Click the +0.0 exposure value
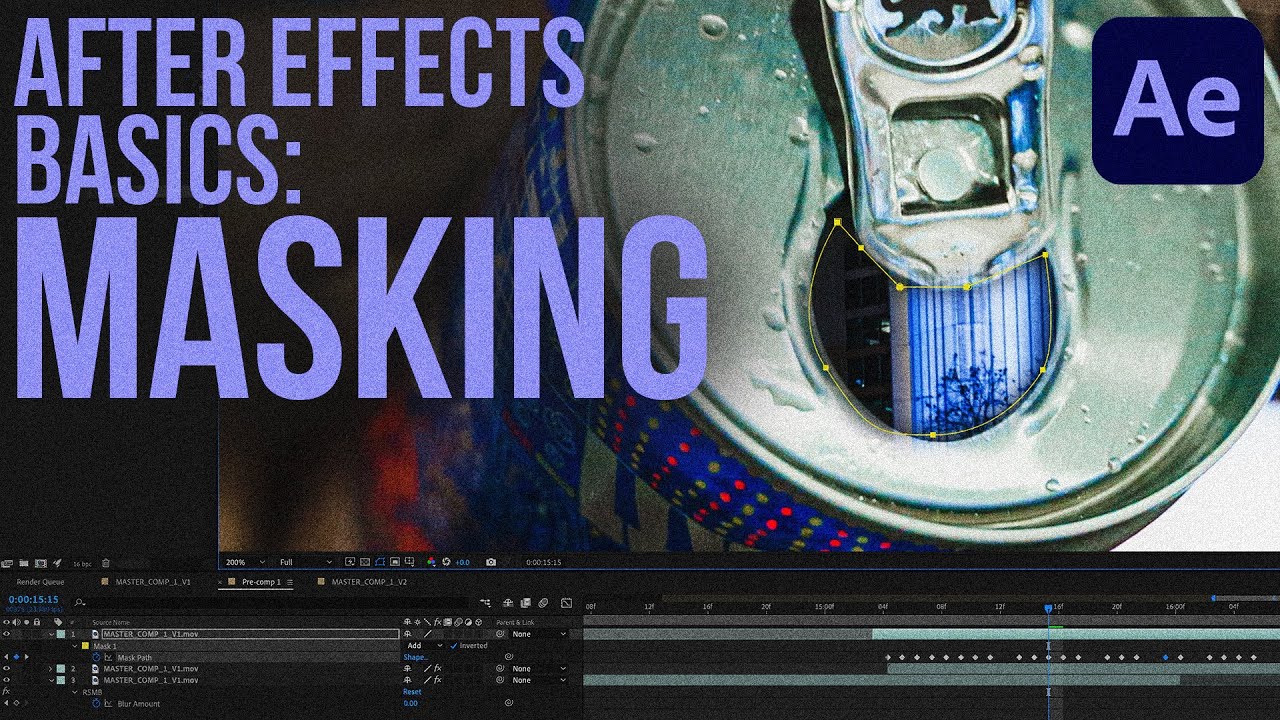1280x720 pixels. click(x=462, y=562)
